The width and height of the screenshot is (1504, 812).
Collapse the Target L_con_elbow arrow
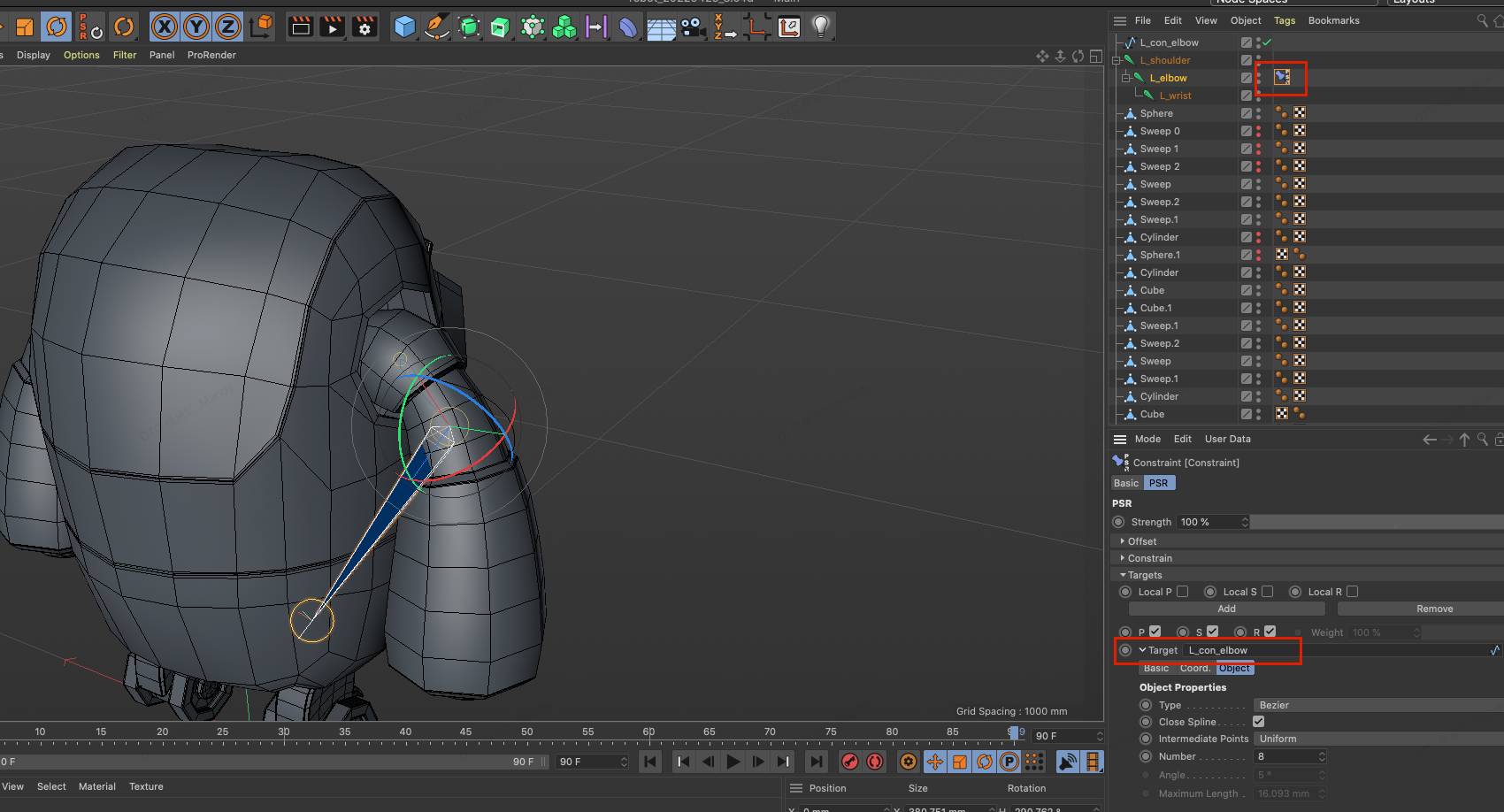coord(1142,650)
